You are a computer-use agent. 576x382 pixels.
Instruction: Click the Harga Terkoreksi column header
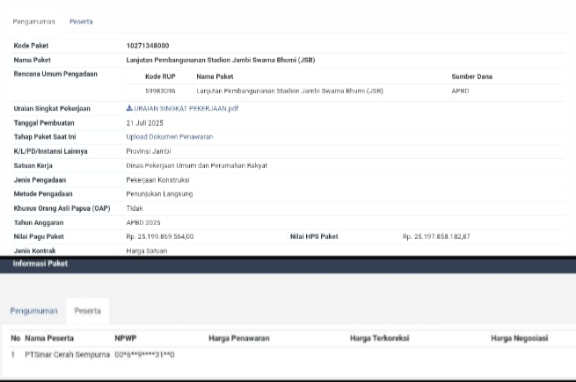379,338
